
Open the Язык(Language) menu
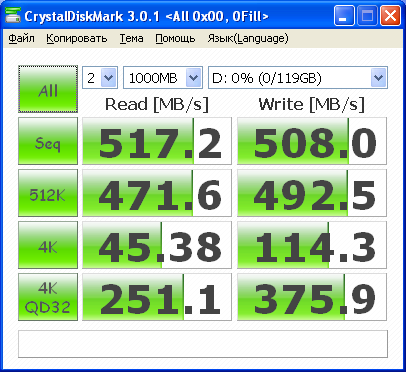point(248,38)
